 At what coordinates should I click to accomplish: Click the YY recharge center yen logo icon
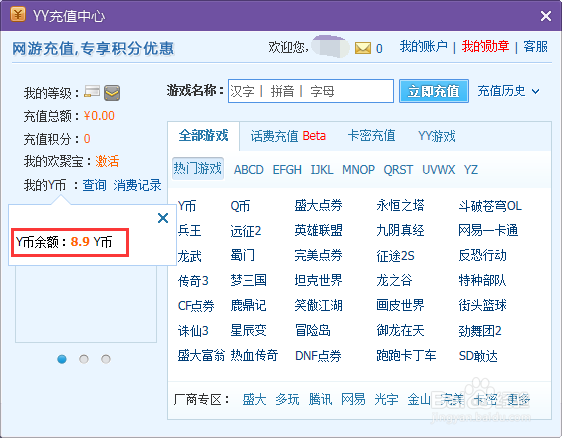(x=18, y=15)
